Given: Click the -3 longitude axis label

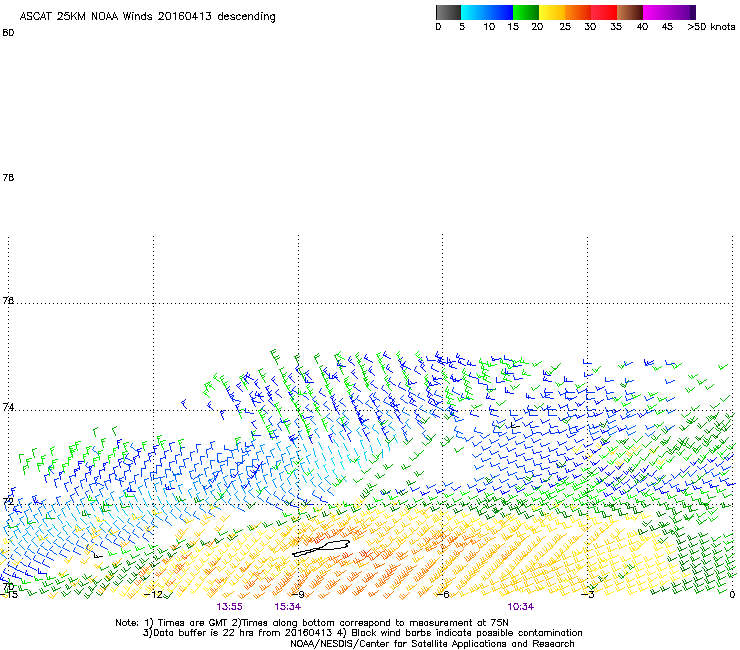Looking at the screenshot, I should pyautogui.click(x=588, y=595).
